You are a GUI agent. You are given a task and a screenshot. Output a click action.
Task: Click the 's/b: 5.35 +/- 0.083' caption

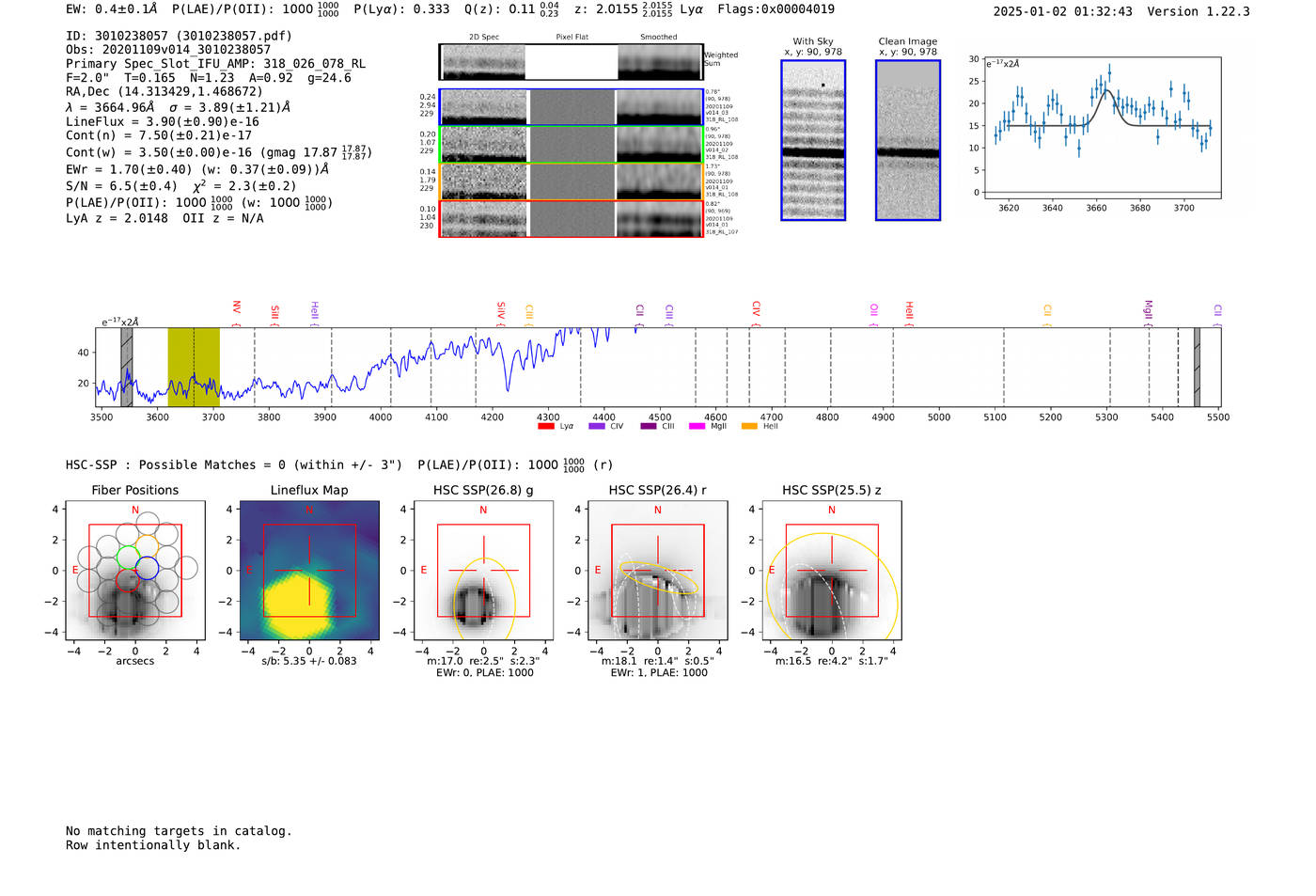coord(309,661)
